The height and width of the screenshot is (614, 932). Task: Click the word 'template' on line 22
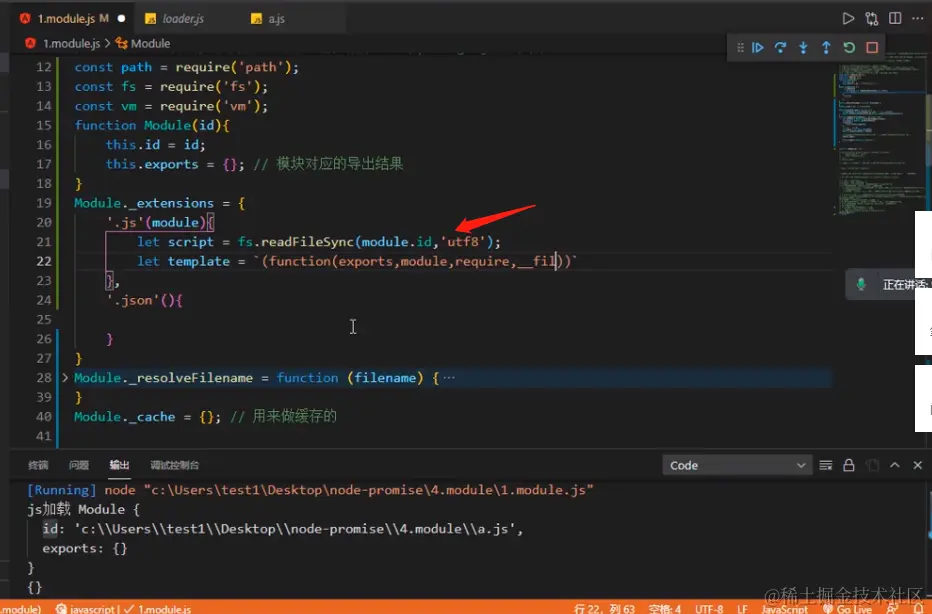[x=199, y=261]
